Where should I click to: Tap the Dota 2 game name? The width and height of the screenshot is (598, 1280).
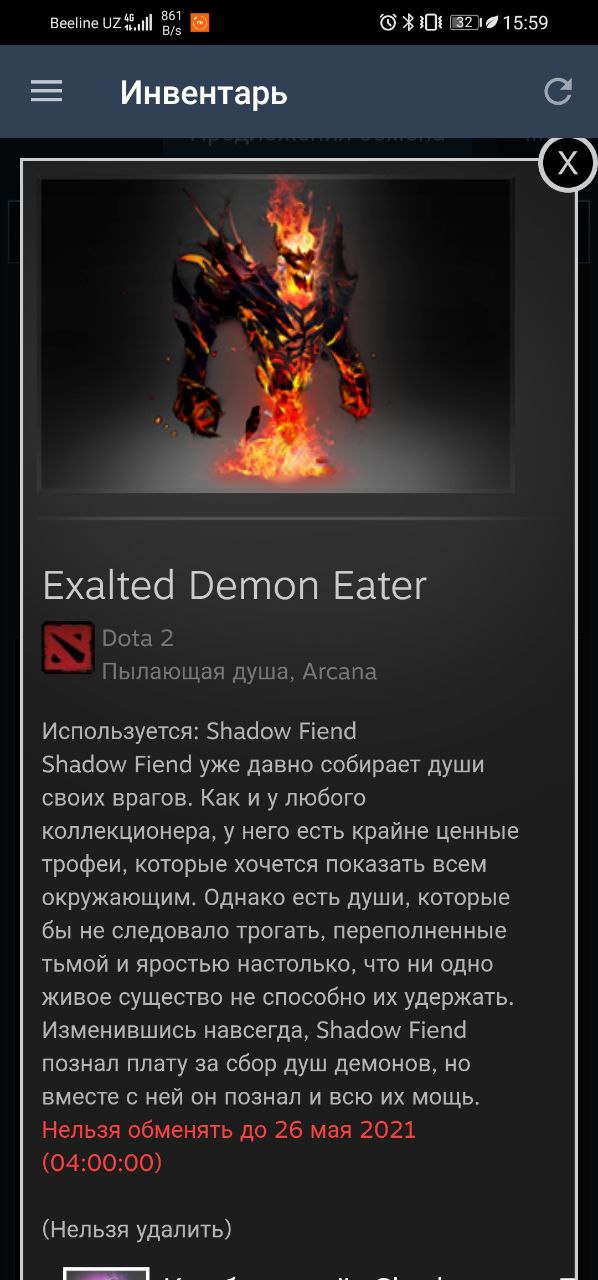[x=138, y=637]
